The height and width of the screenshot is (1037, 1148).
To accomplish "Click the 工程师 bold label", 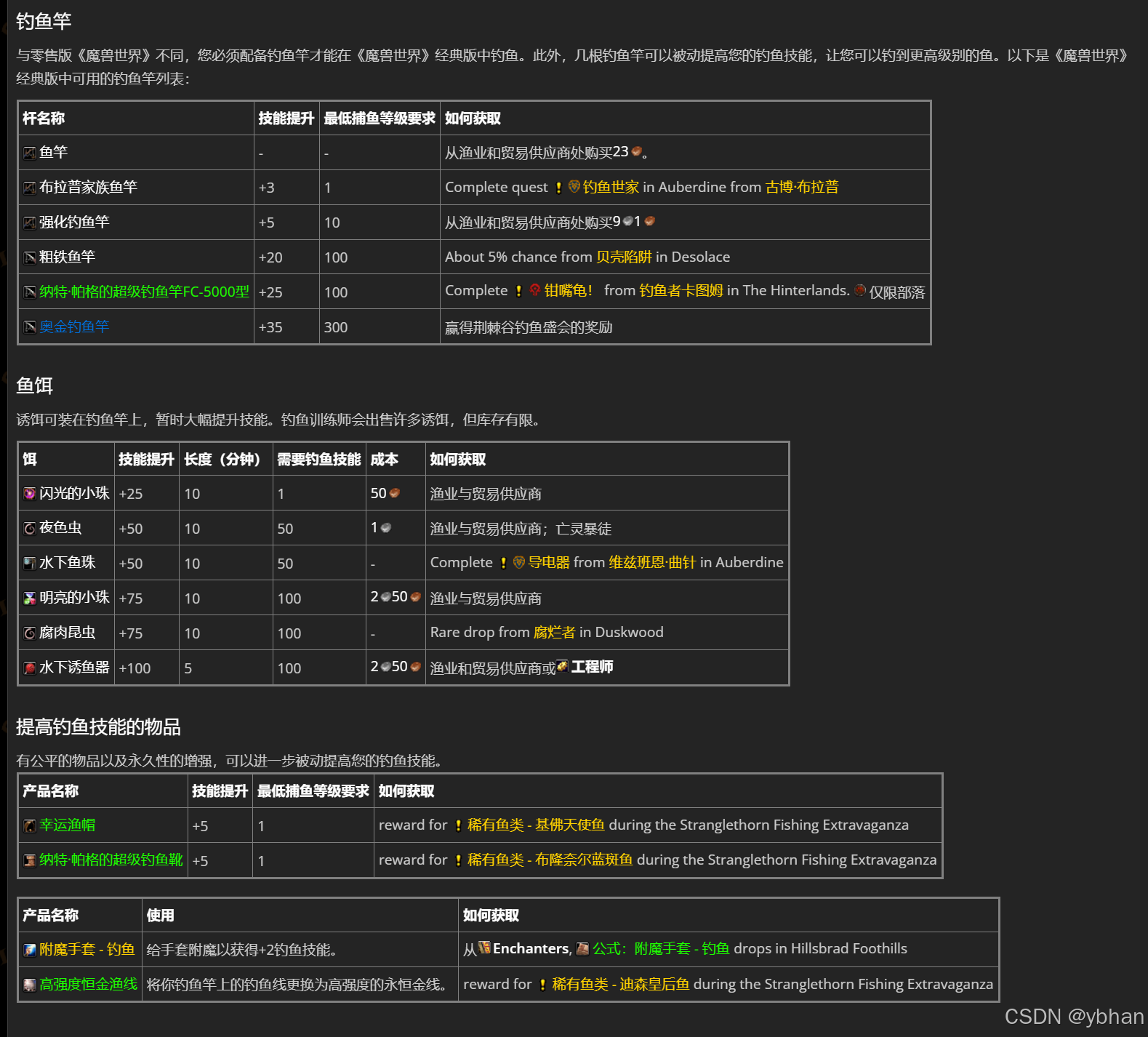I will 592,667.
